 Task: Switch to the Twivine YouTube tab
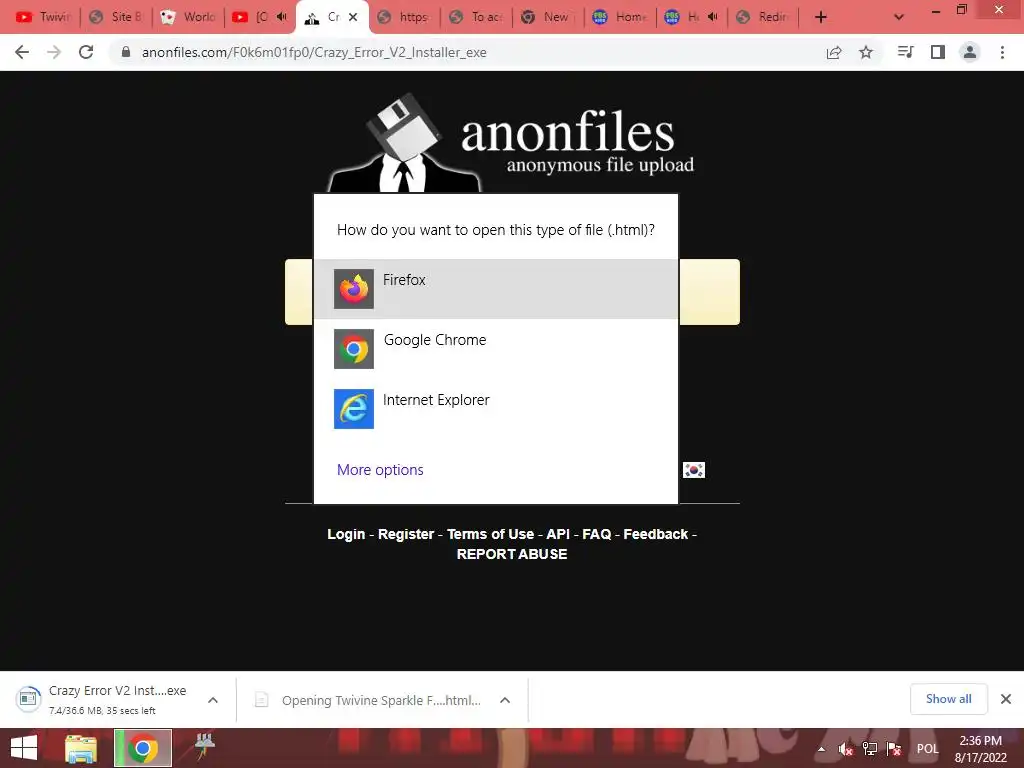pos(43,17)
